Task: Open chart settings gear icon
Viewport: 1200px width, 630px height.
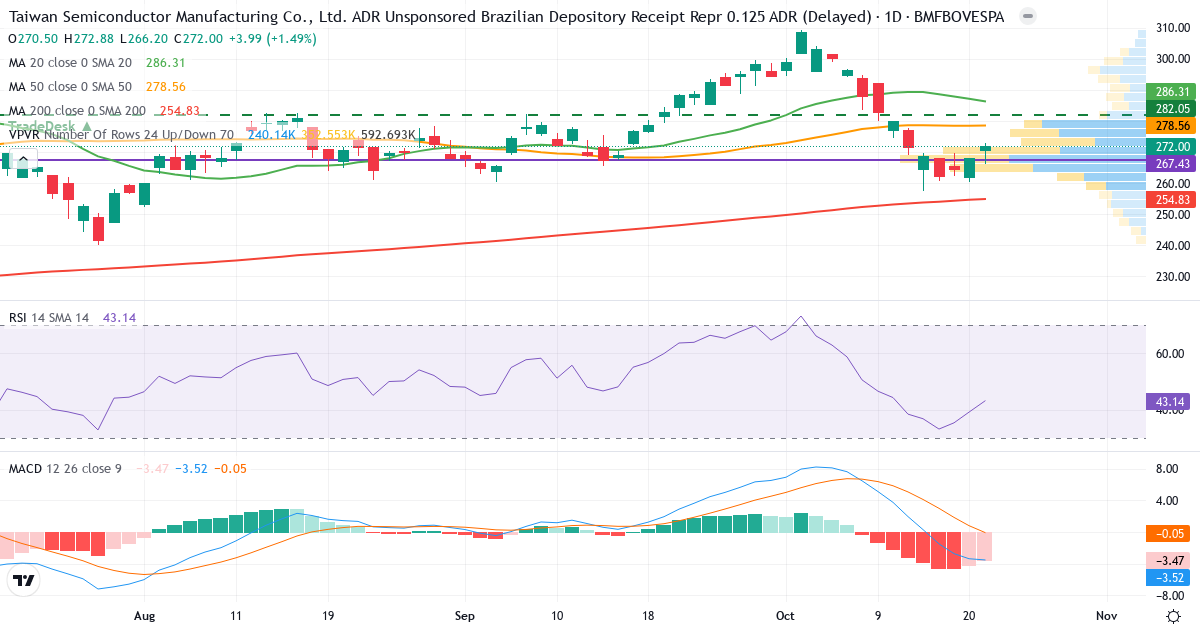Action: tap(1172, 615)
